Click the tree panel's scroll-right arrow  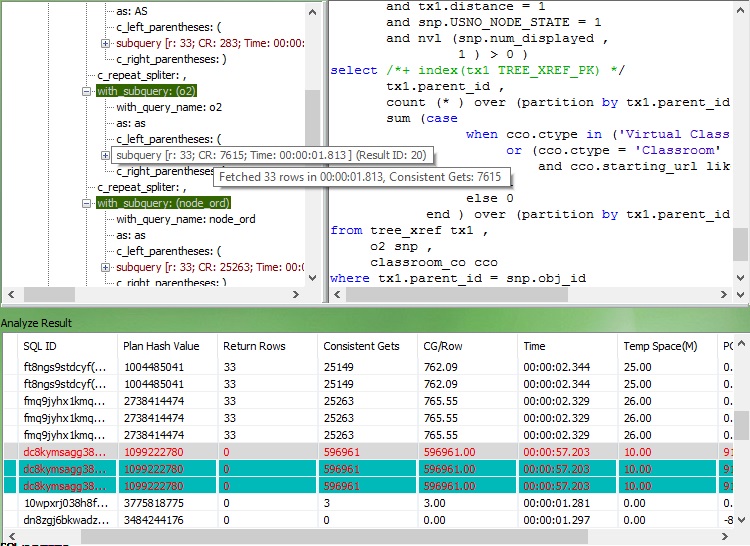(297, 294)
